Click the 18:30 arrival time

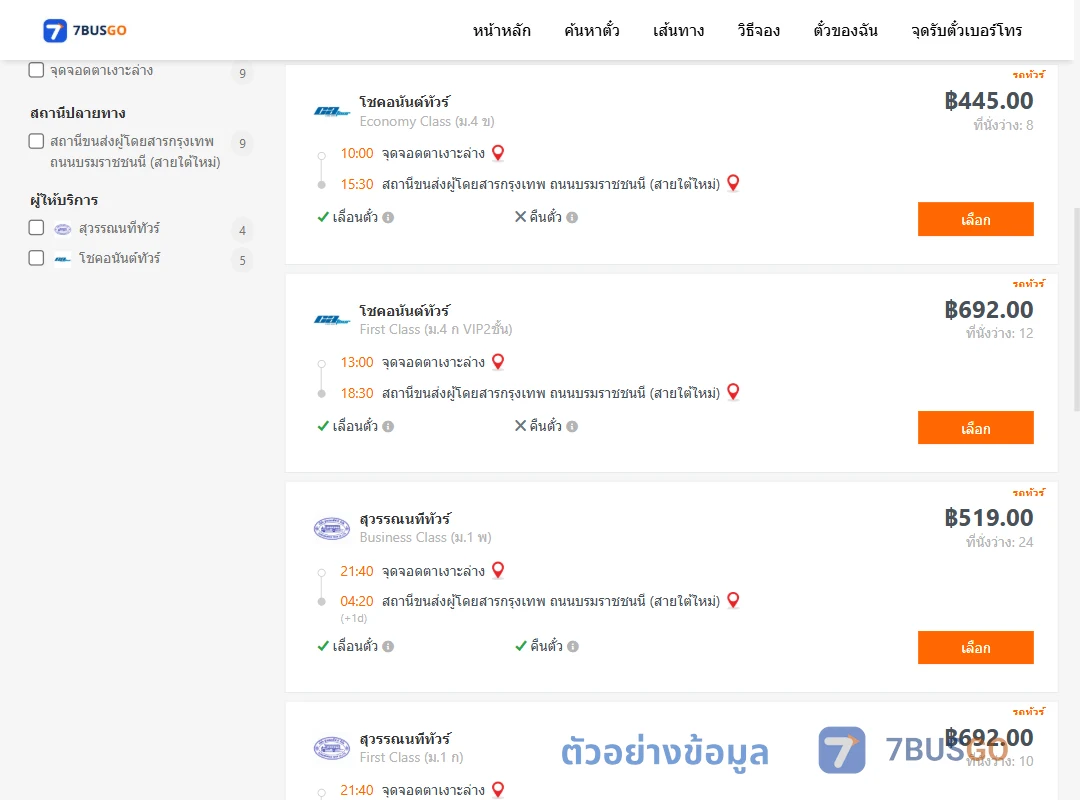tap(357, 393)
